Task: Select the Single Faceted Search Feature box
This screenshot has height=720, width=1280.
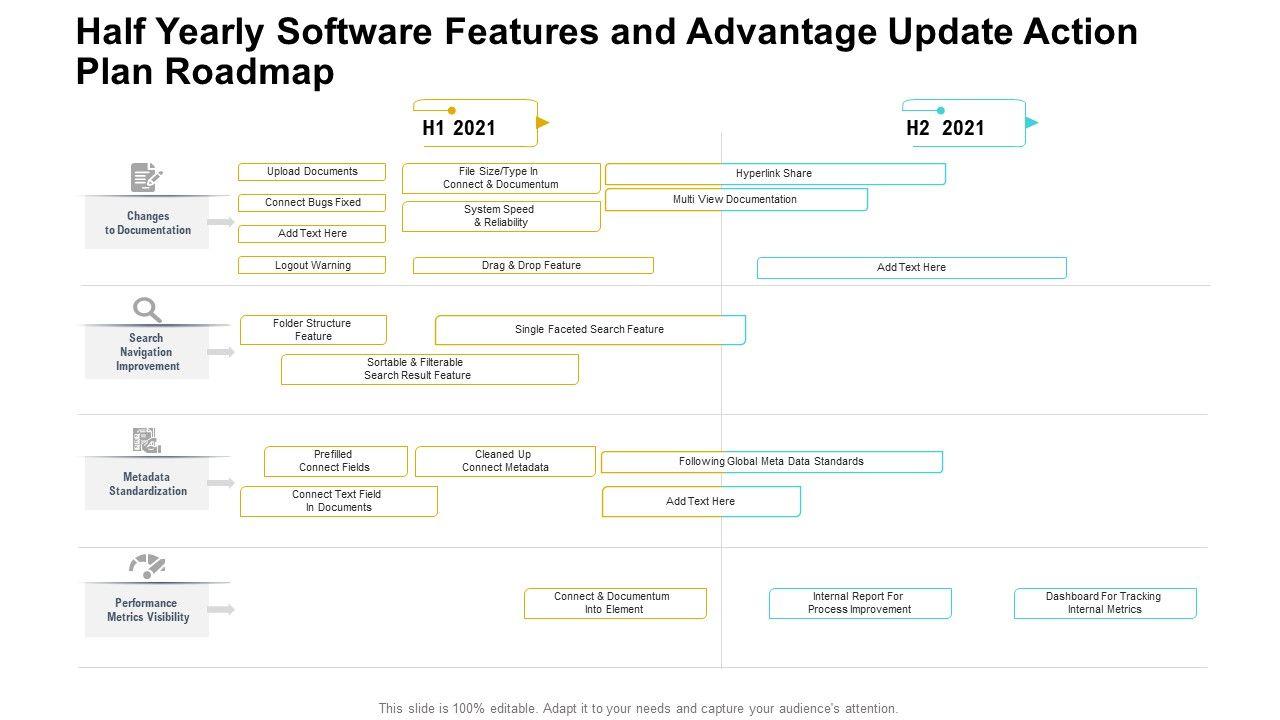Action: (x=590, y=330)
